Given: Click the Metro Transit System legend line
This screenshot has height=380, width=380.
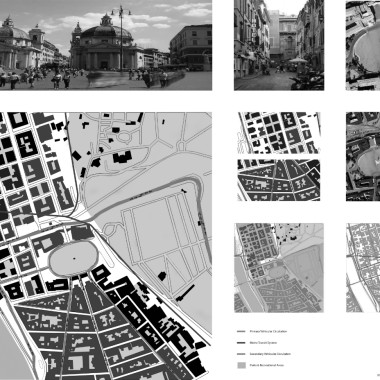Looking at the screenshot, I should [x=241, y=343].
